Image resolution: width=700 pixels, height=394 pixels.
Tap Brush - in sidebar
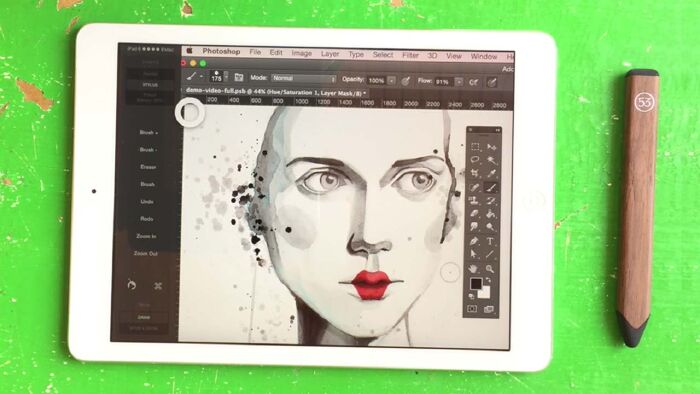click(x=148, y=149)
